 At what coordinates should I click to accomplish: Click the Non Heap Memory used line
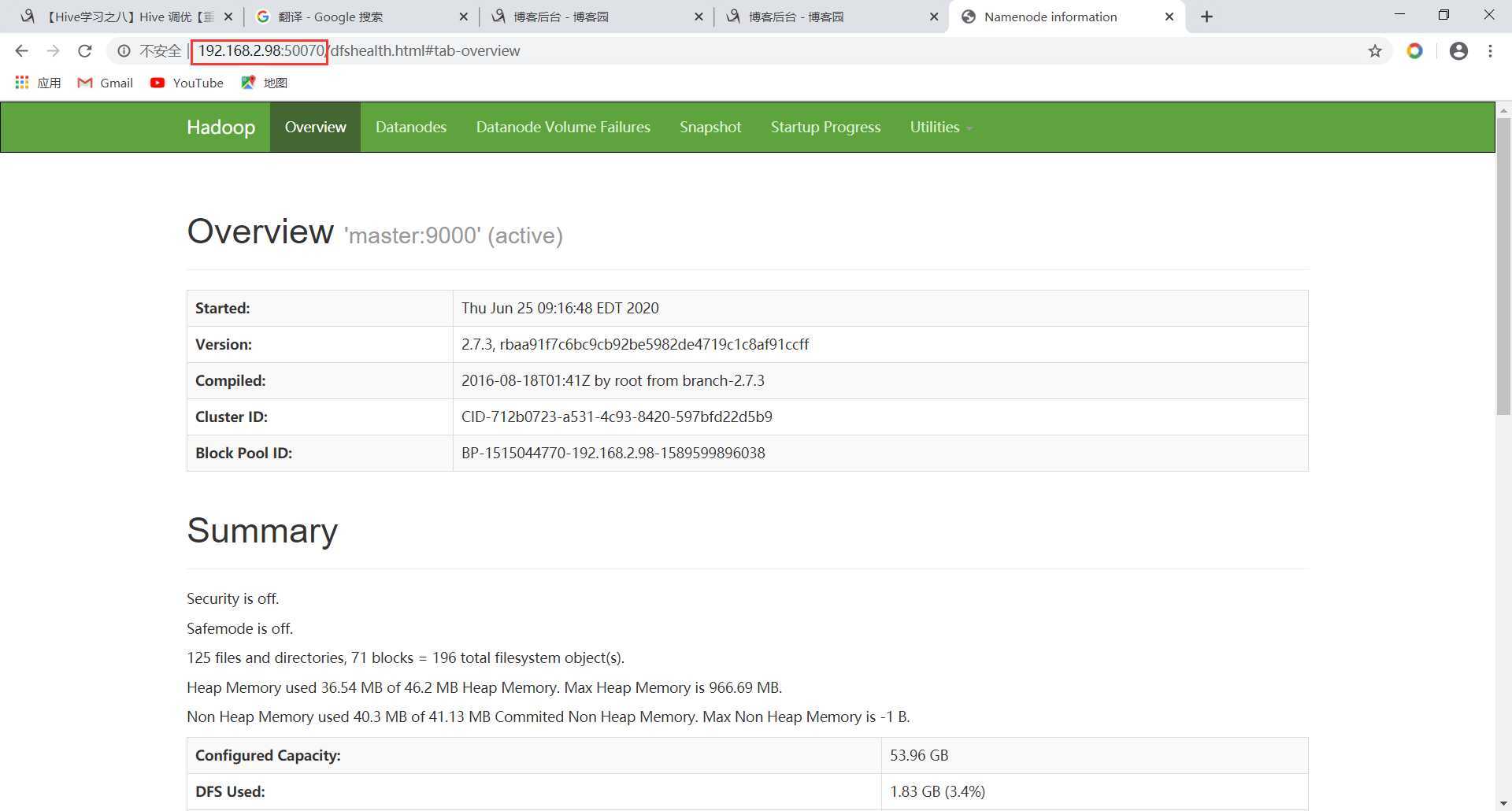coord(548,717)
